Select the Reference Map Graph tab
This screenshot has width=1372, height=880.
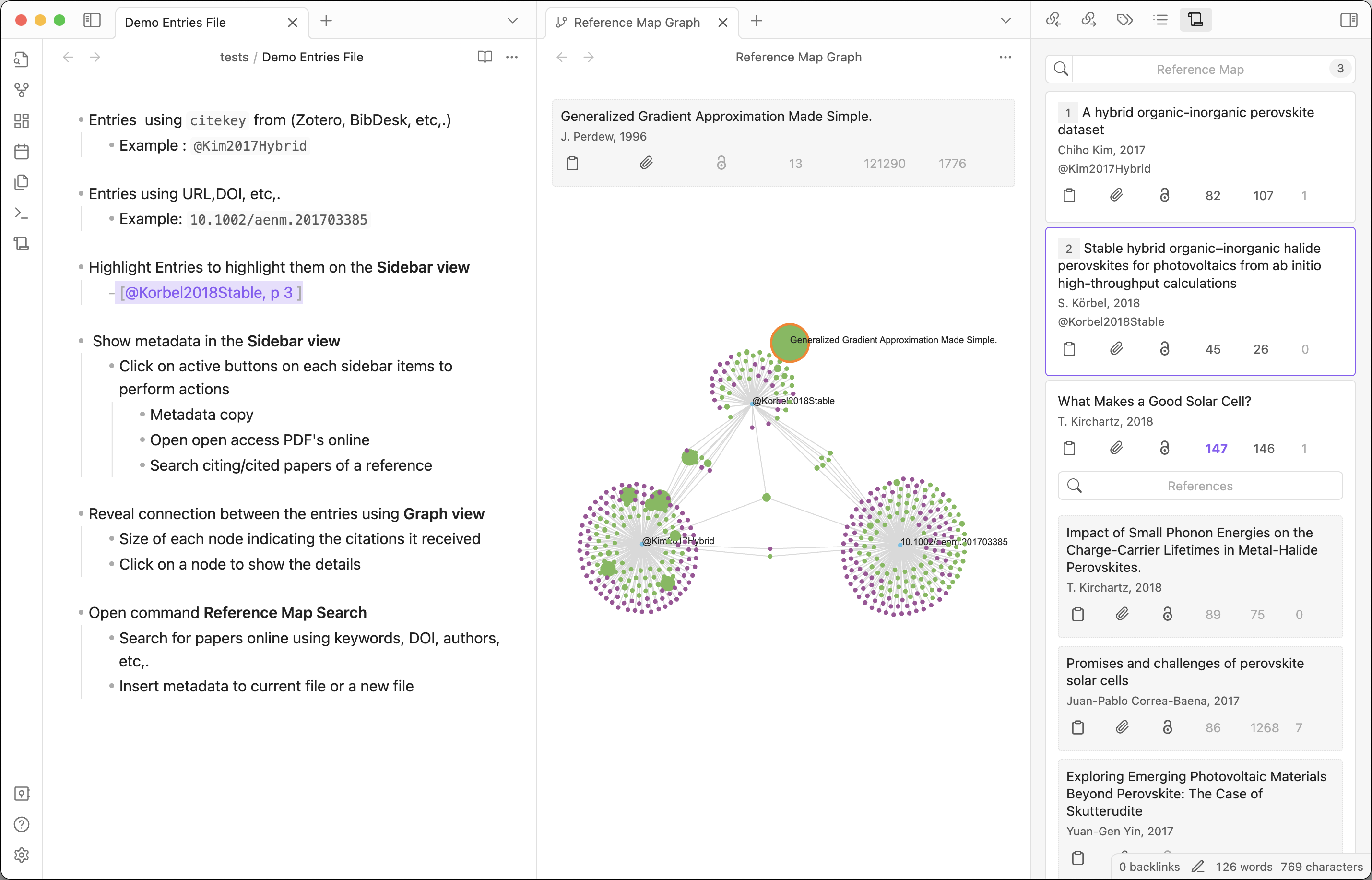coord(636,22)
